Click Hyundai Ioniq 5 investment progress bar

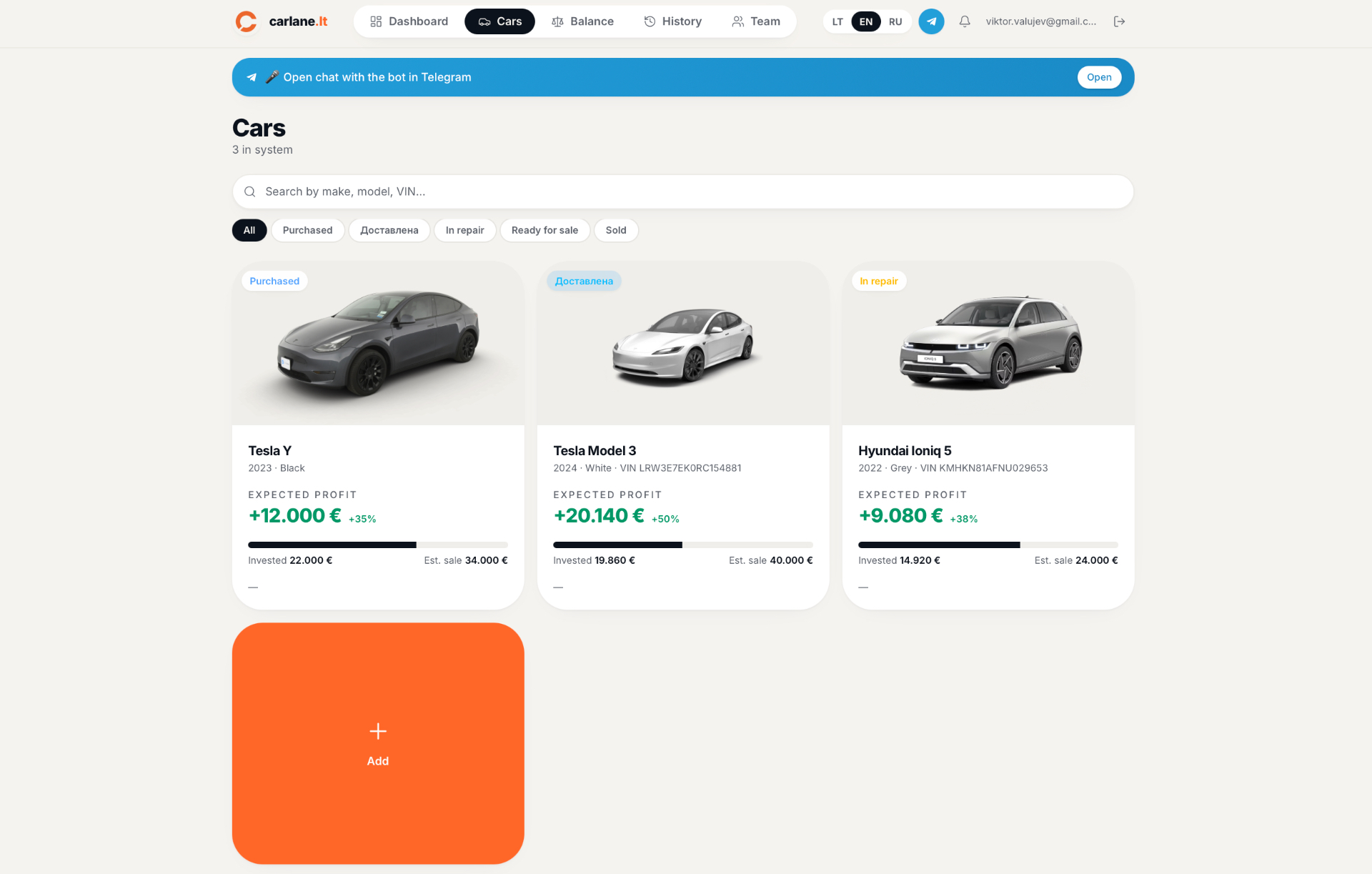click(988, 545)
